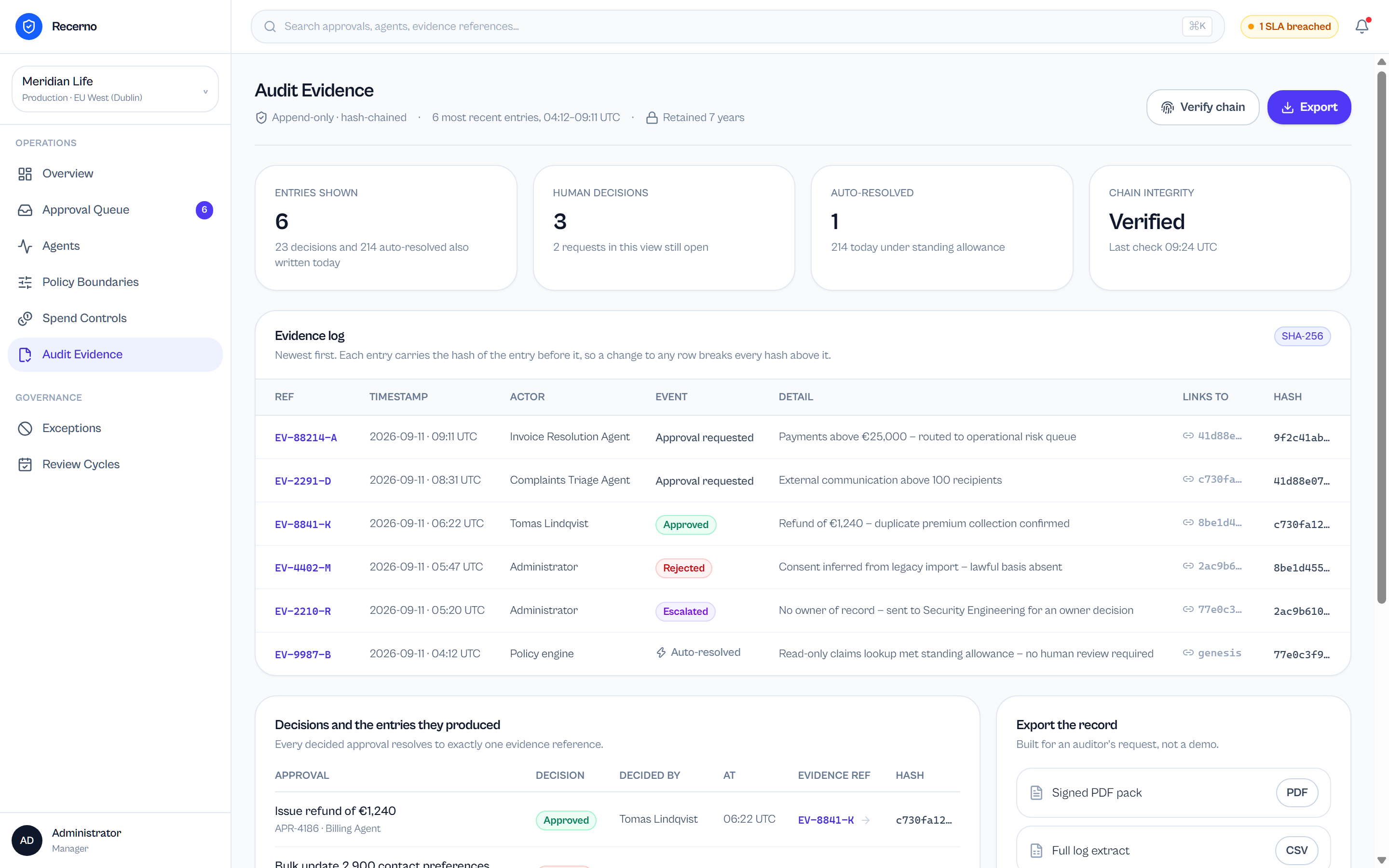Image resolution: width=1389 pixels, height=868 pixels.
Task: Go to Approval Queue in sidebar
Action: 115,210
